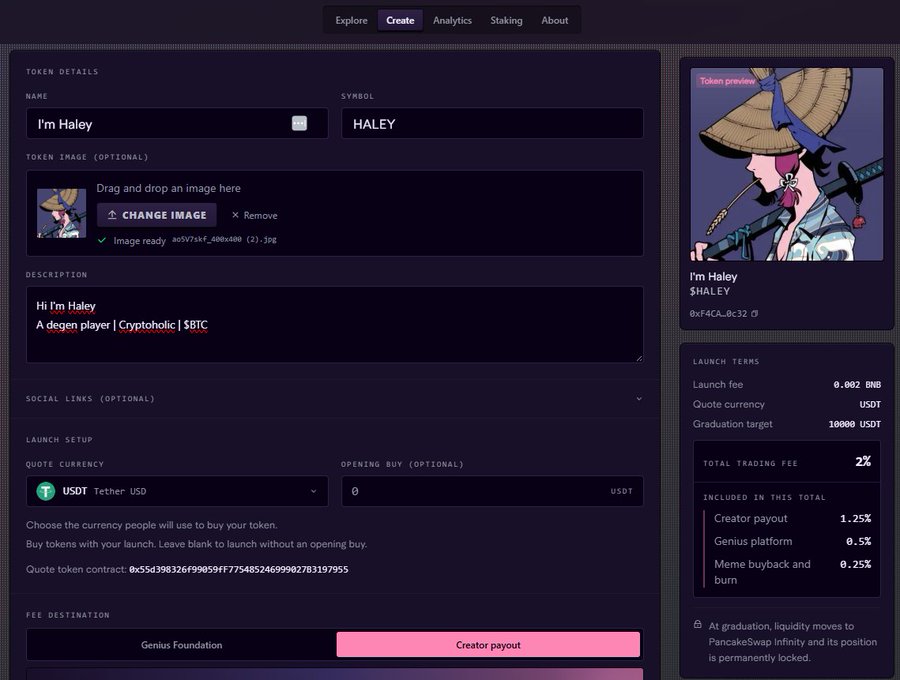Click the Meme buyback and burn row
Screen dimensions: 900x680
tap(792, 572)
